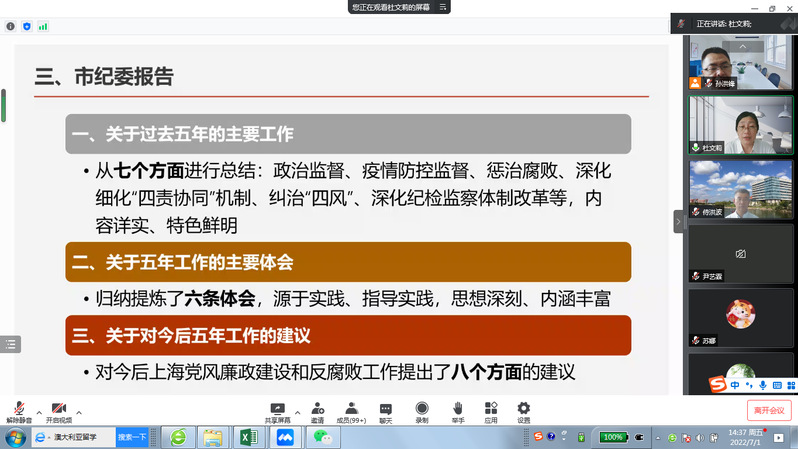Raise hand using 举手 button
This screenshot has width=798, height=449.
(458, 411)
